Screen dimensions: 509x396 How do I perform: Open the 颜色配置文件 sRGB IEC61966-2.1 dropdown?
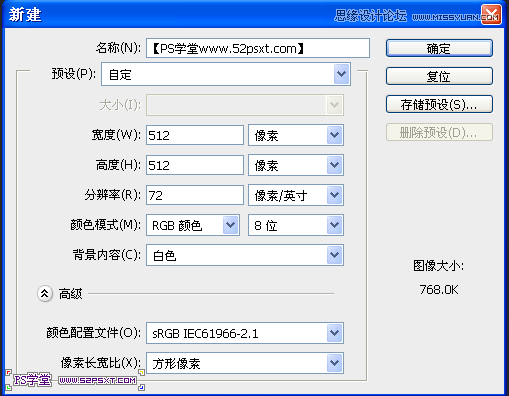(245, 333)
